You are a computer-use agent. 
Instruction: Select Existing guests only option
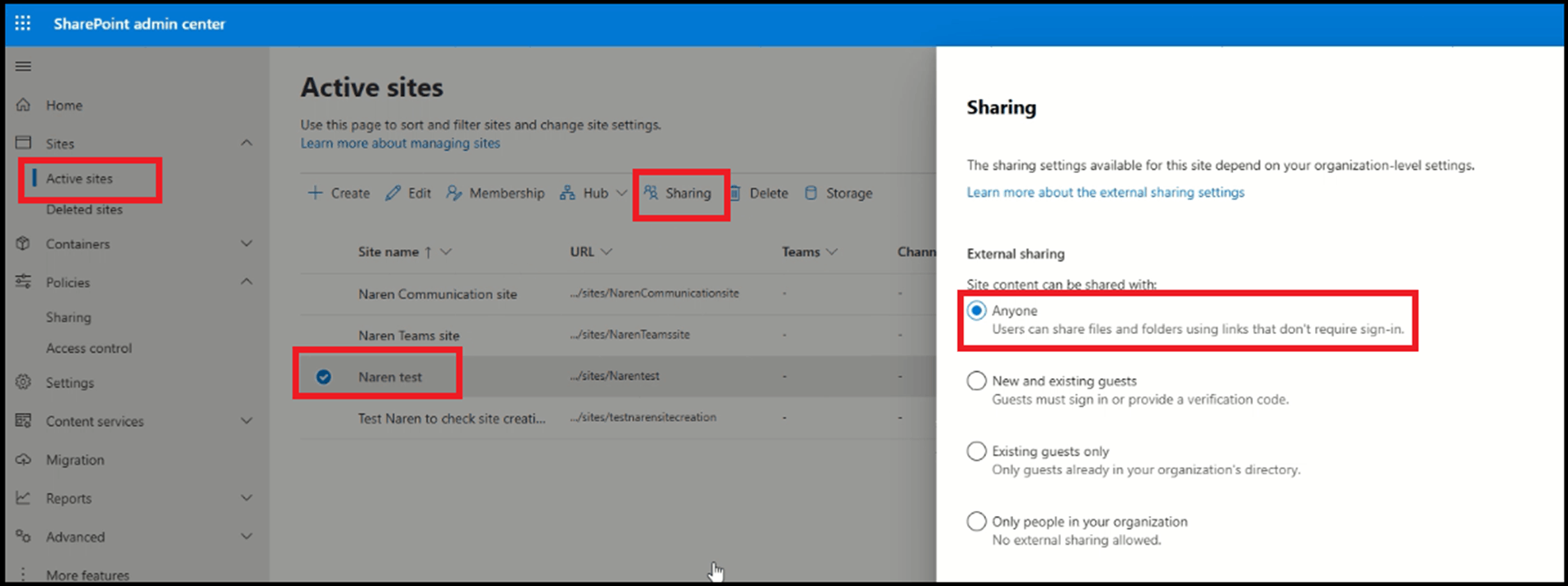tap(976, 451)
